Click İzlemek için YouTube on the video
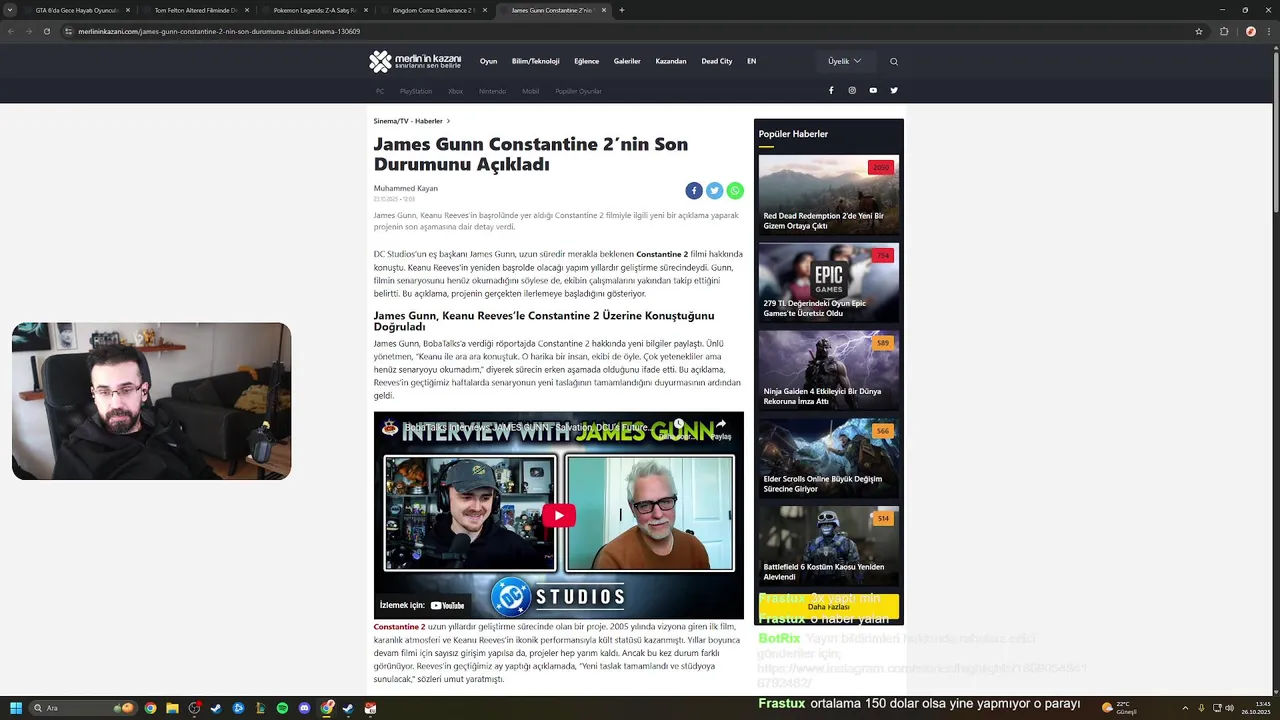This screenshot has height=720, width=1280. tap(423, 605)
